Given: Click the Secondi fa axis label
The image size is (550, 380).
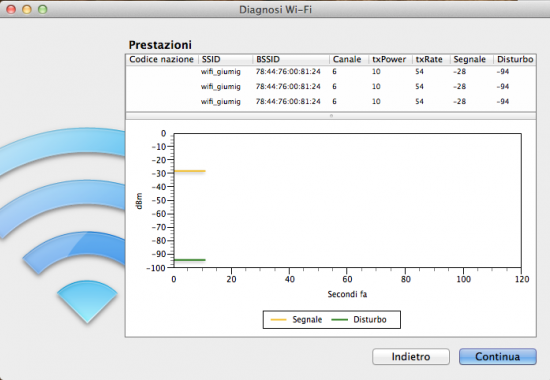Looking at the screenshot, I should pyautogui.click(x=347, y=294).
